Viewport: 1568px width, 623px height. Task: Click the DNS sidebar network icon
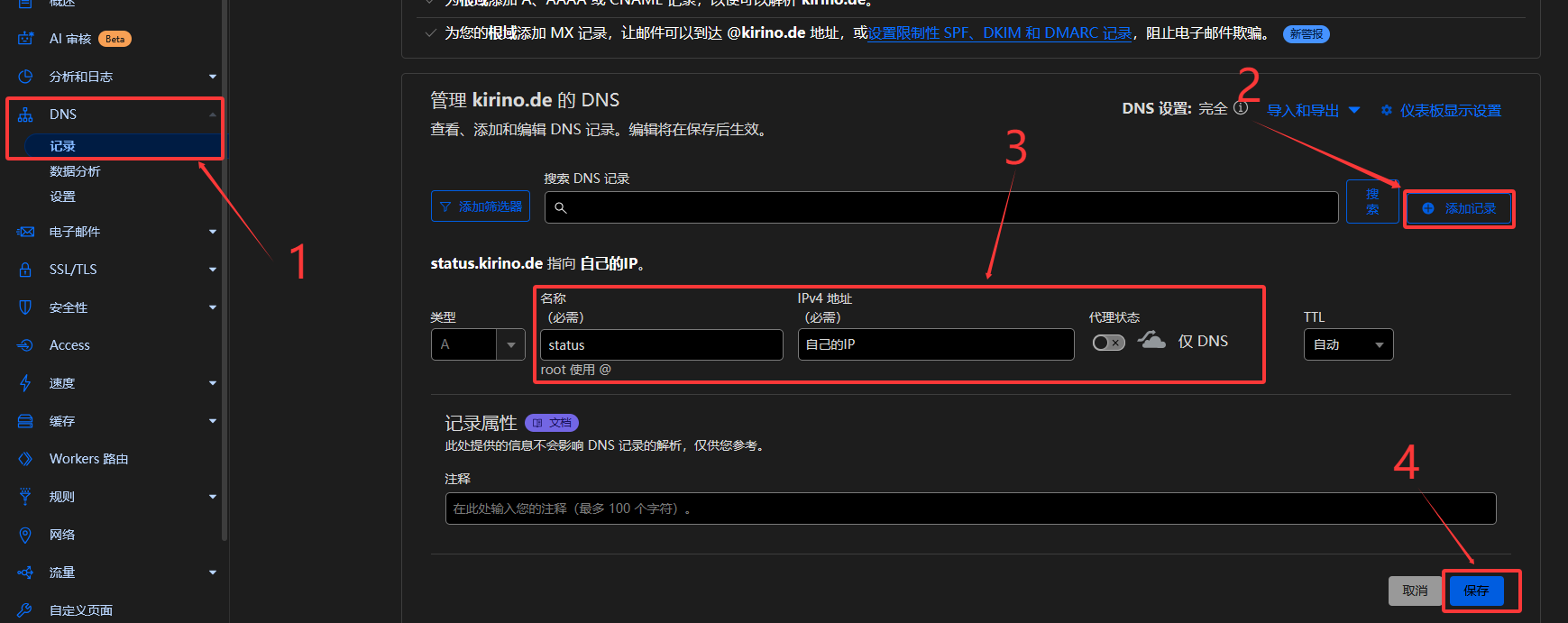[x=25, y=115]
